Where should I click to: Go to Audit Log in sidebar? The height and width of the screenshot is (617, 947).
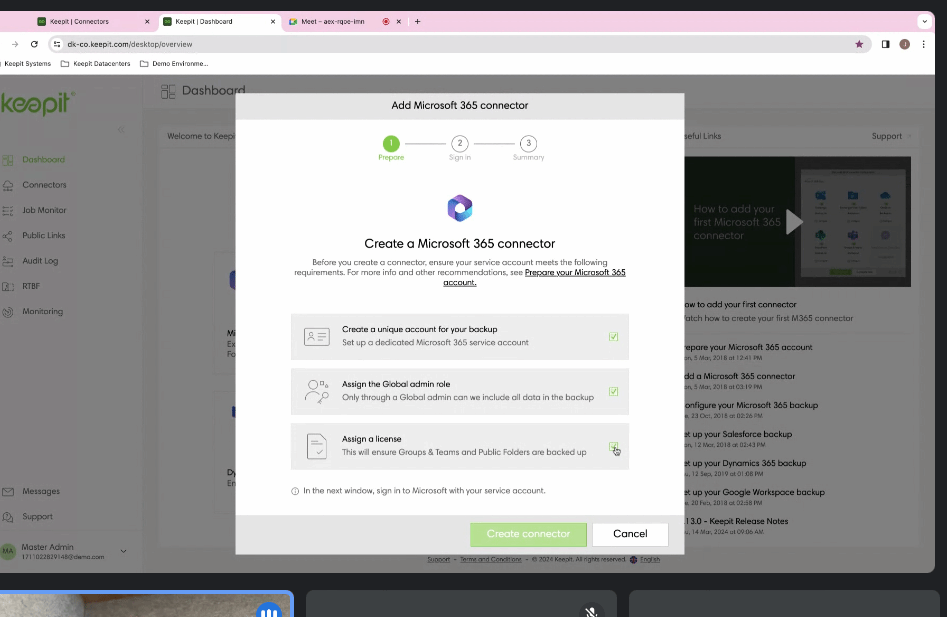tap(40, 261)
